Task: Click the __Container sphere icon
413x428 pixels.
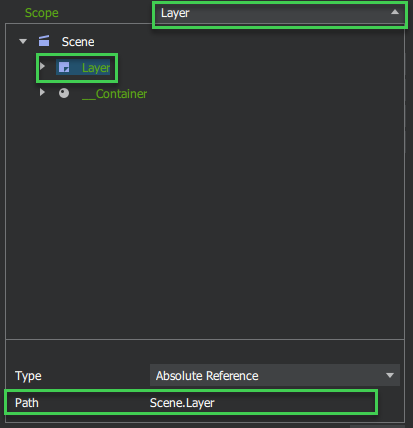Action: point(64,93)
